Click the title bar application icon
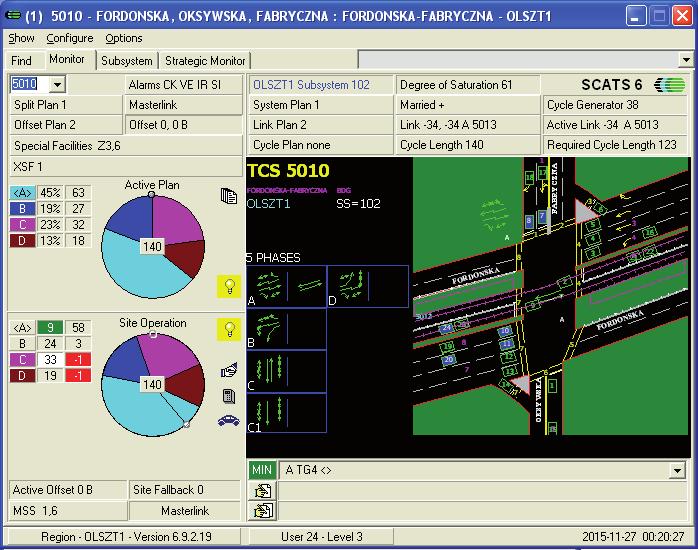Image resolution: width=698 pixels, height=550 pixels. tap(13, 15)
